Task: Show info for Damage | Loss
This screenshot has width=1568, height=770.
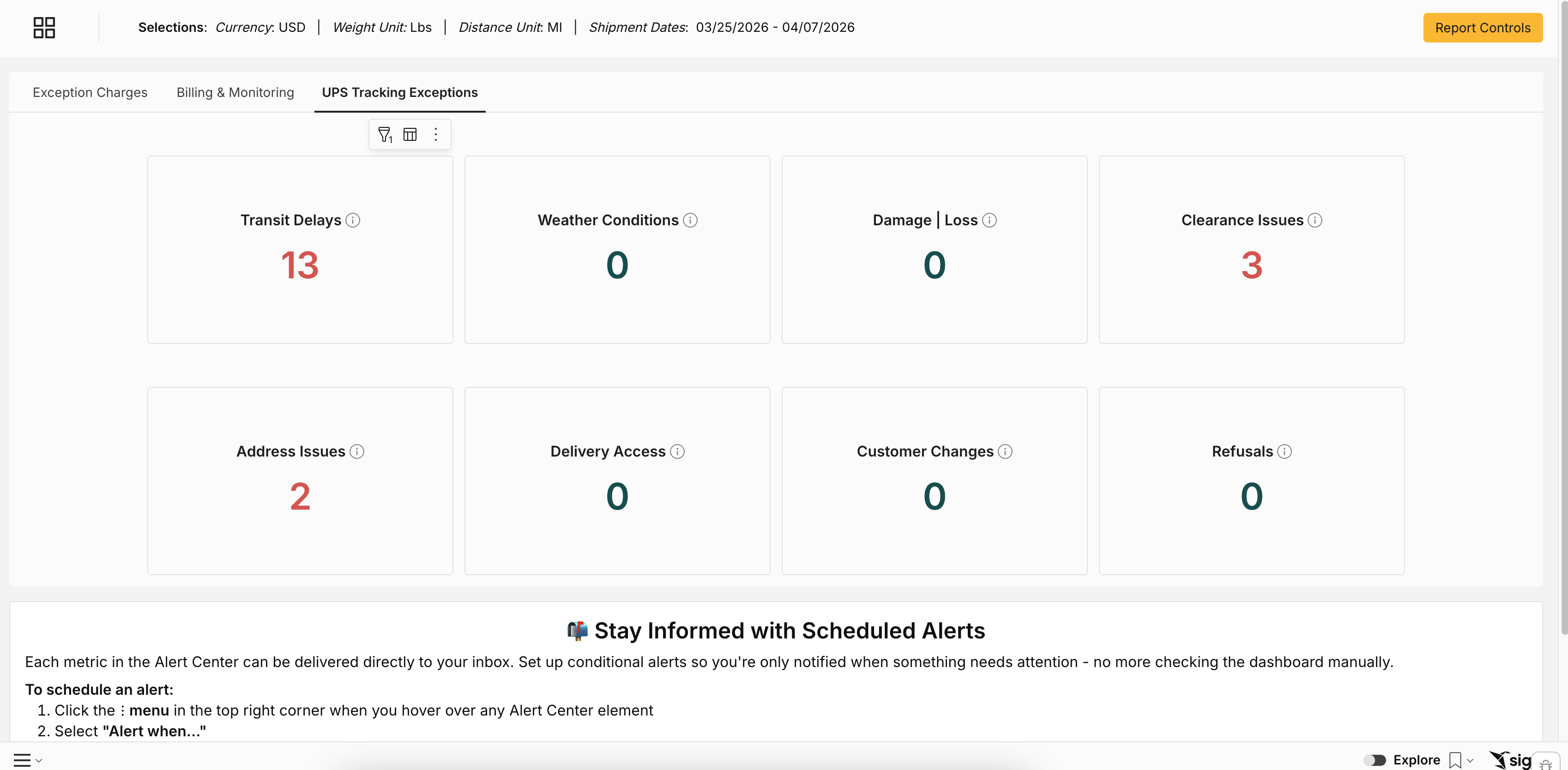Action: click(990, 220)
